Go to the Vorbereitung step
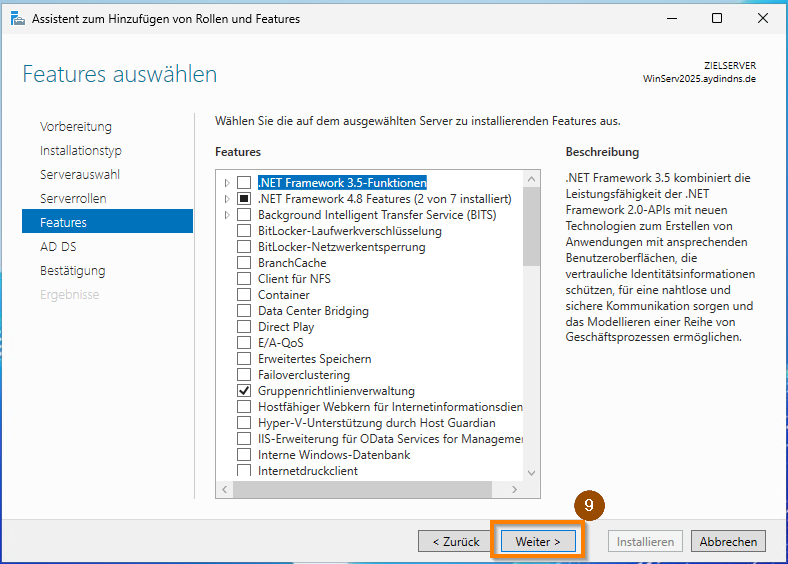Screen dimensions: 788x564 pos(76,127)
